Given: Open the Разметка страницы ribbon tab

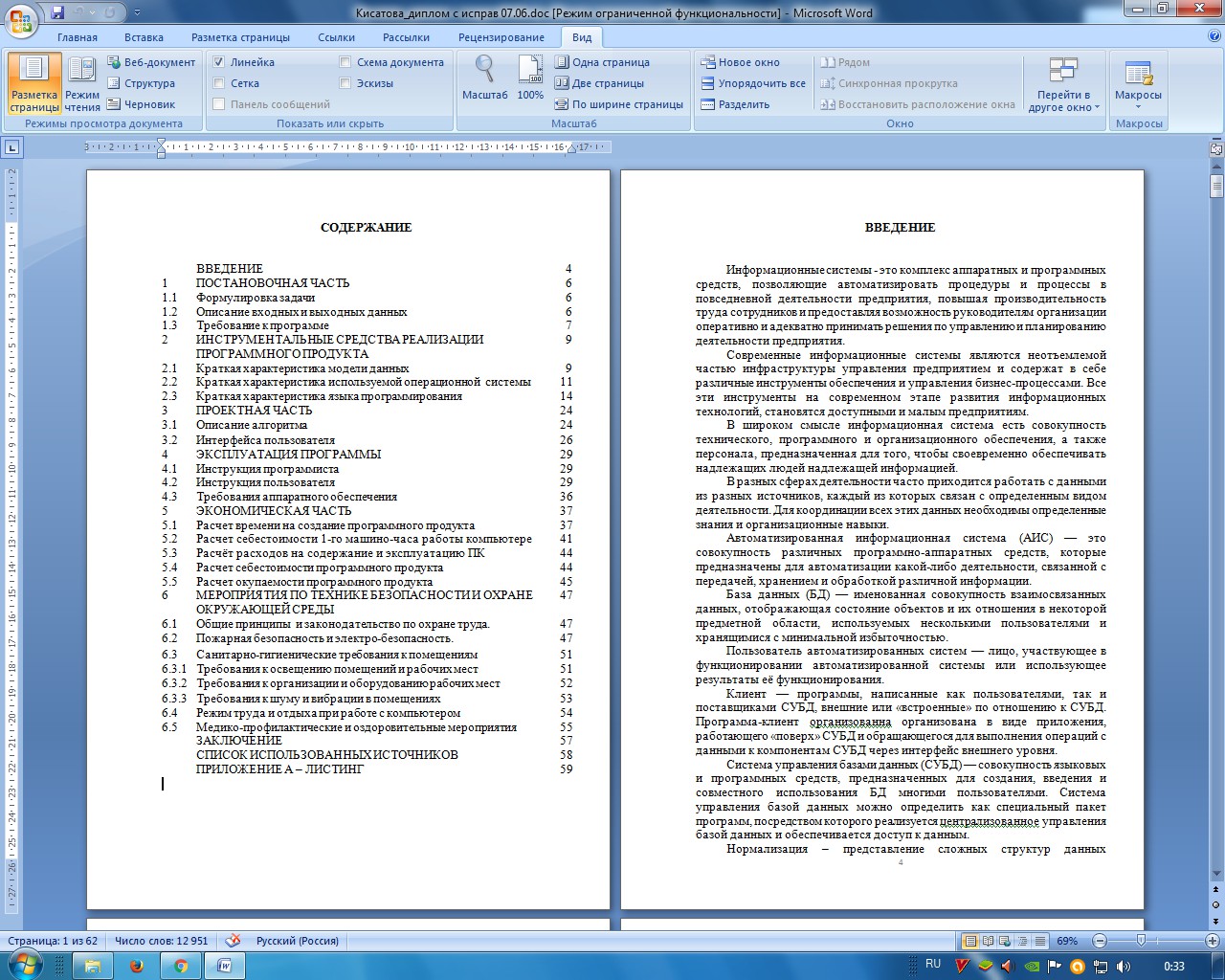Looking at the screenshot, I should tap(240, 37).
